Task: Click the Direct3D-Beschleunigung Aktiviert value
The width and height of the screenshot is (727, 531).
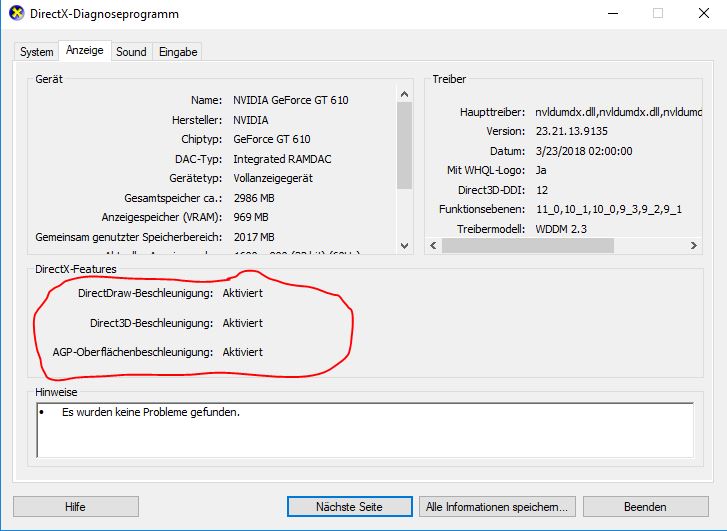Action: pos(242,323)
